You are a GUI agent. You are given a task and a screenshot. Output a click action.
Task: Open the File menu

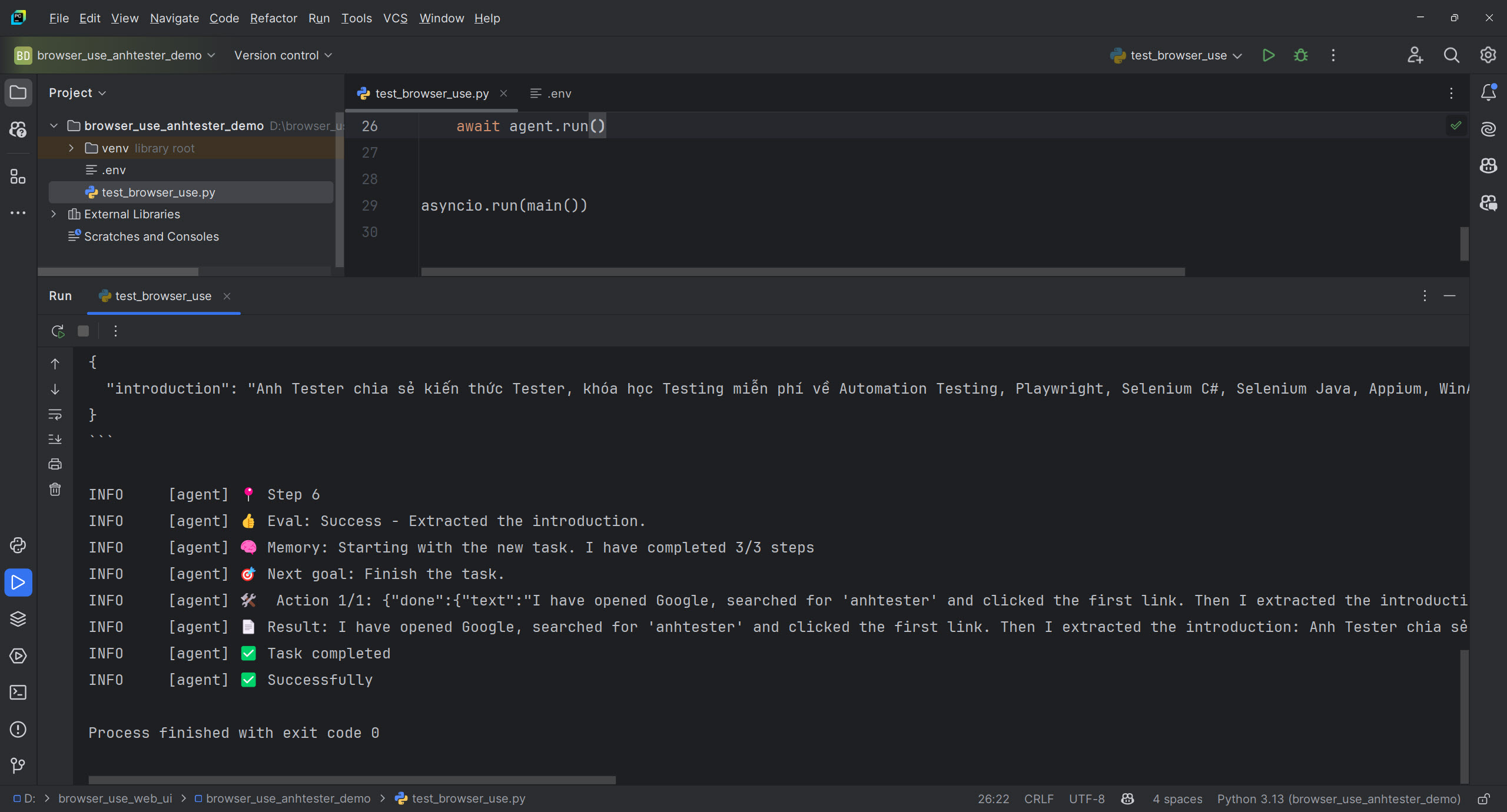coord(59,18)
